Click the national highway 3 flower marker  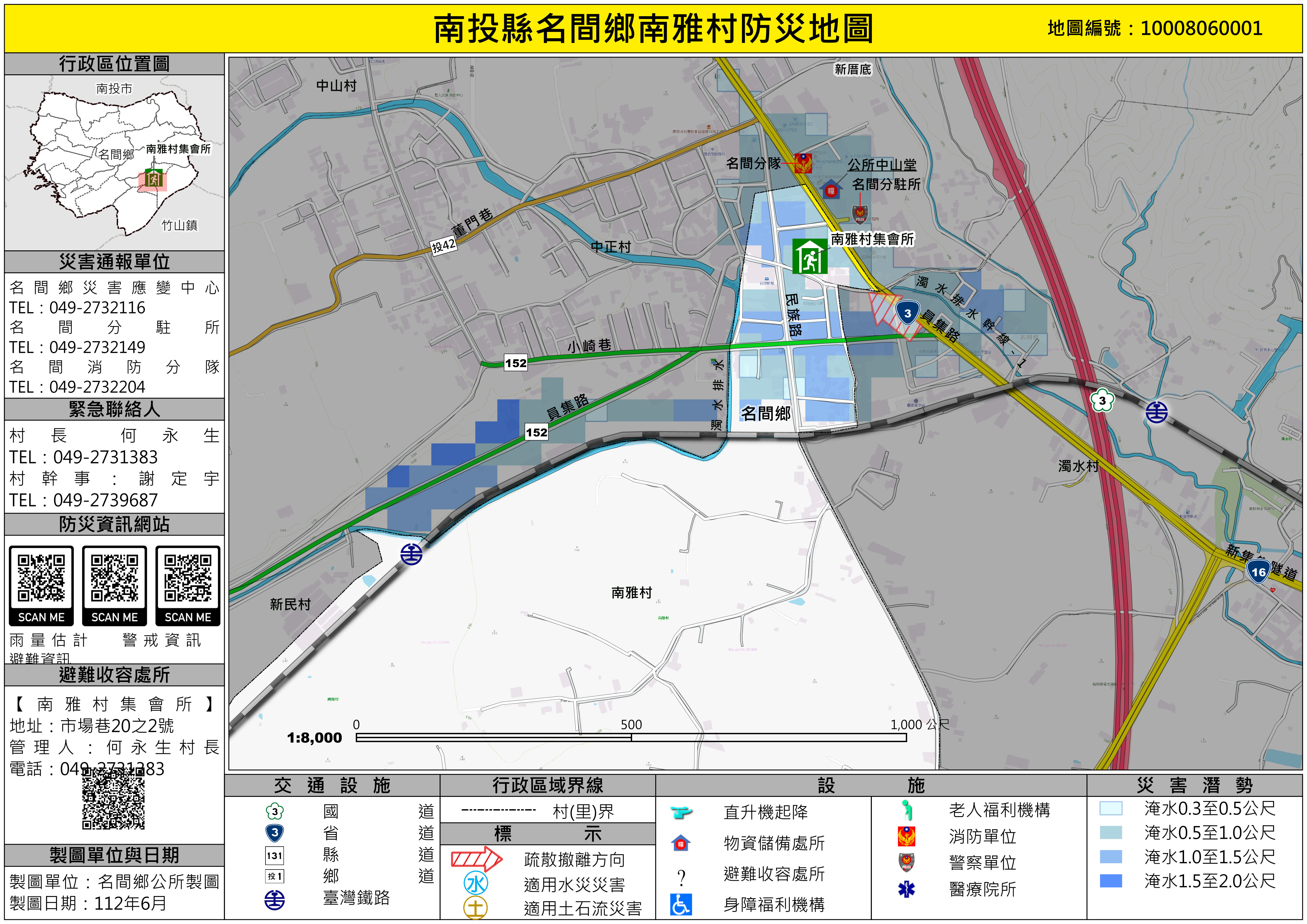click(1102, 400)
